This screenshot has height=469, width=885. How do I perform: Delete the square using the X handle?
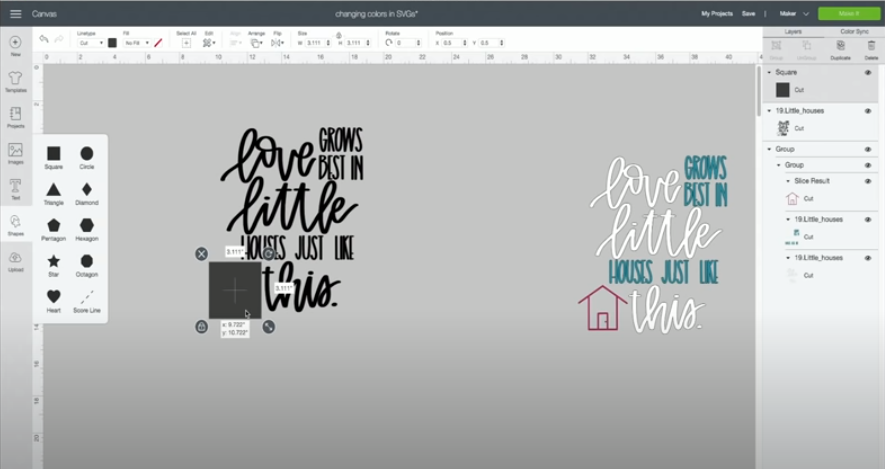201,254
